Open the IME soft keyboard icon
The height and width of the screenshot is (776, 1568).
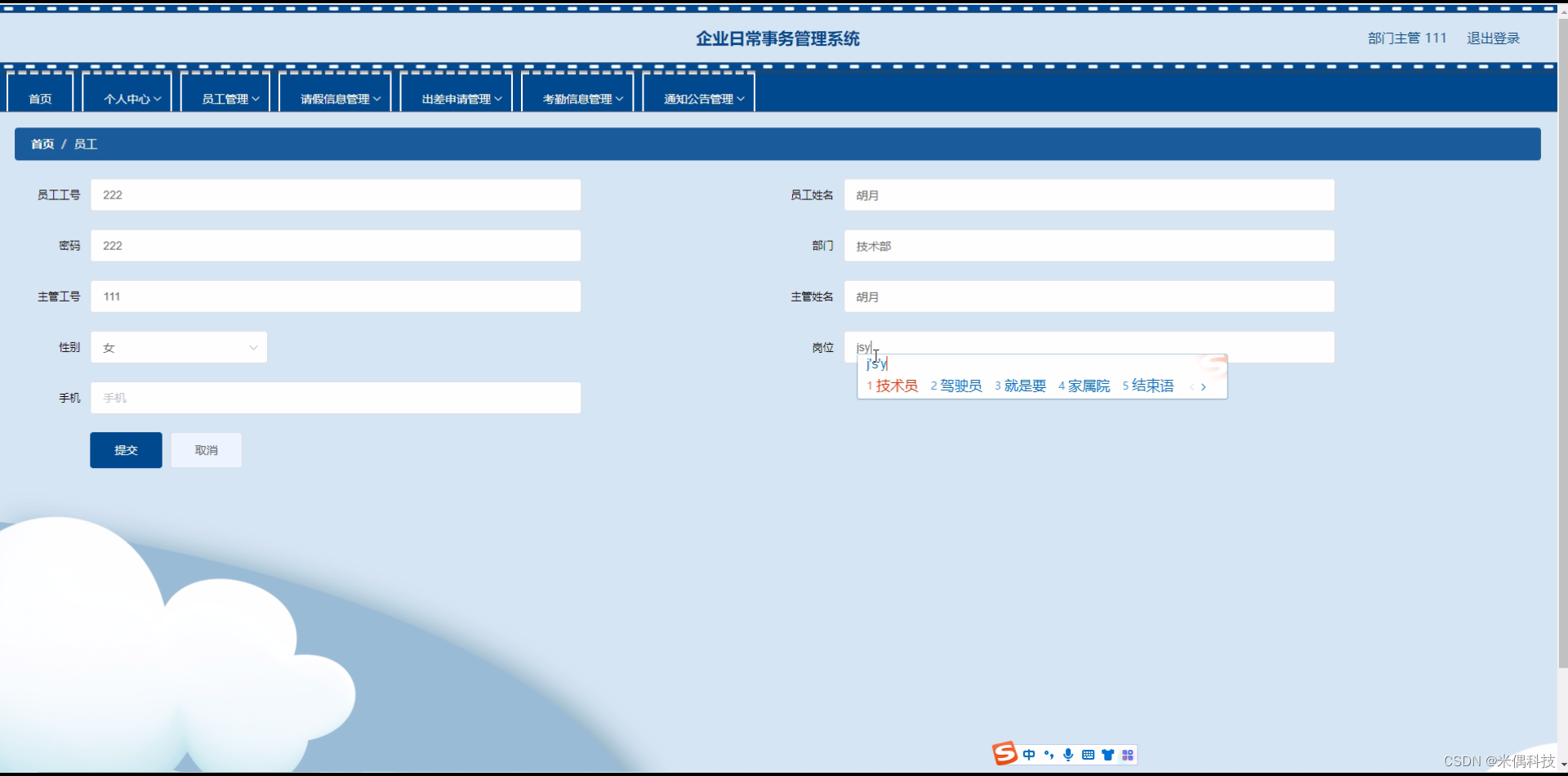[x=1088, y=755]
